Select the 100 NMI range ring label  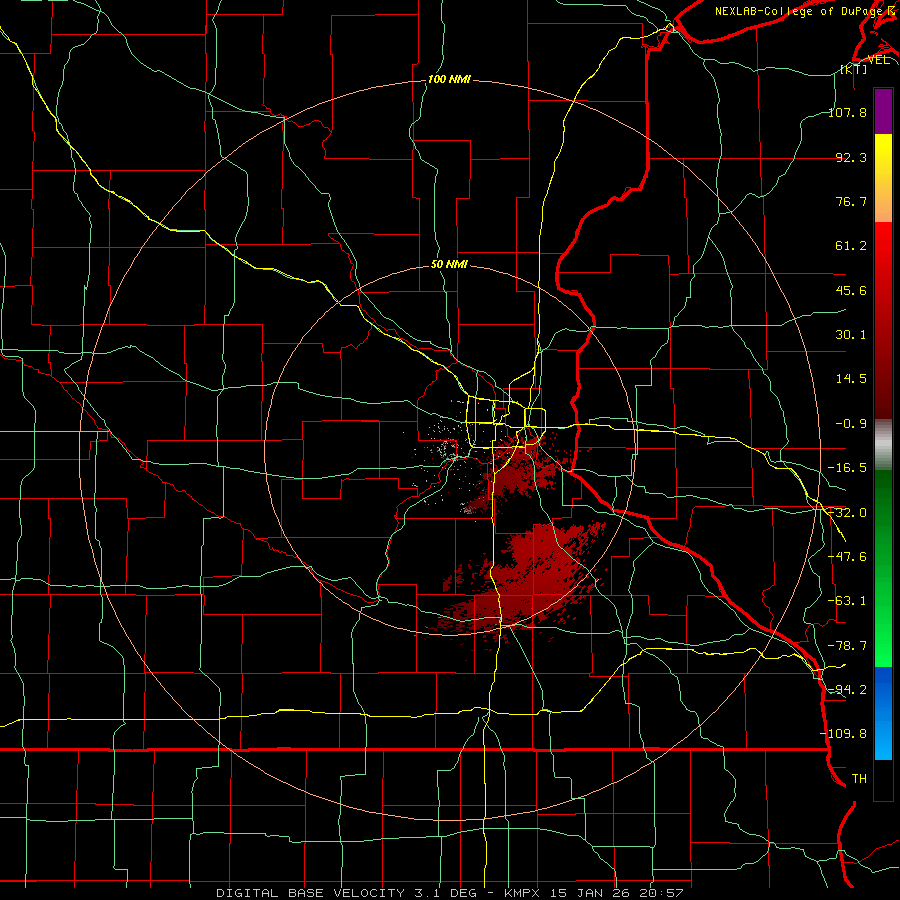pyautogui.click(x=449, y=79)
